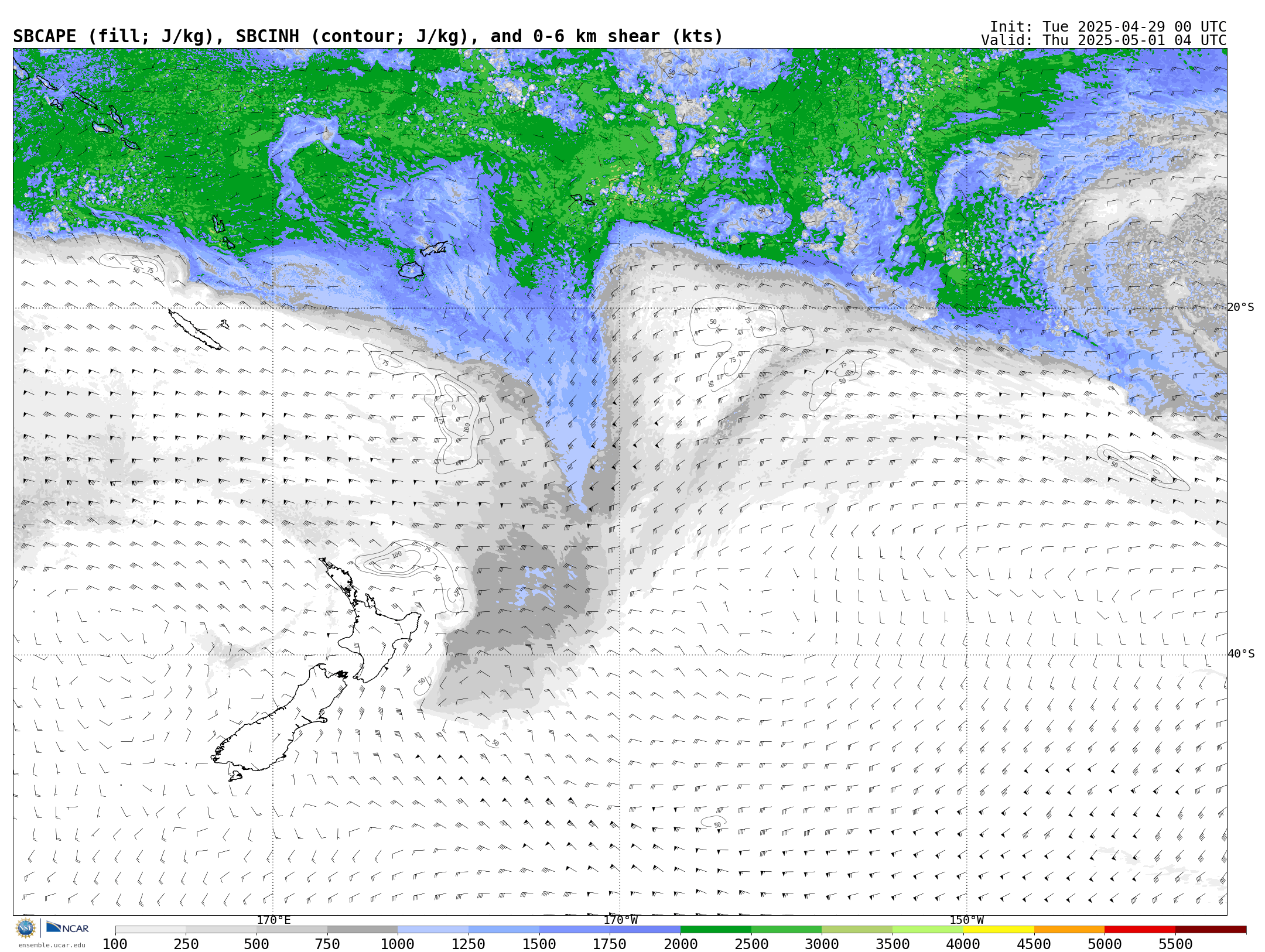1265x952 pixels.
Task: Click the 170°W longitude label
Action: pos(621,920)
